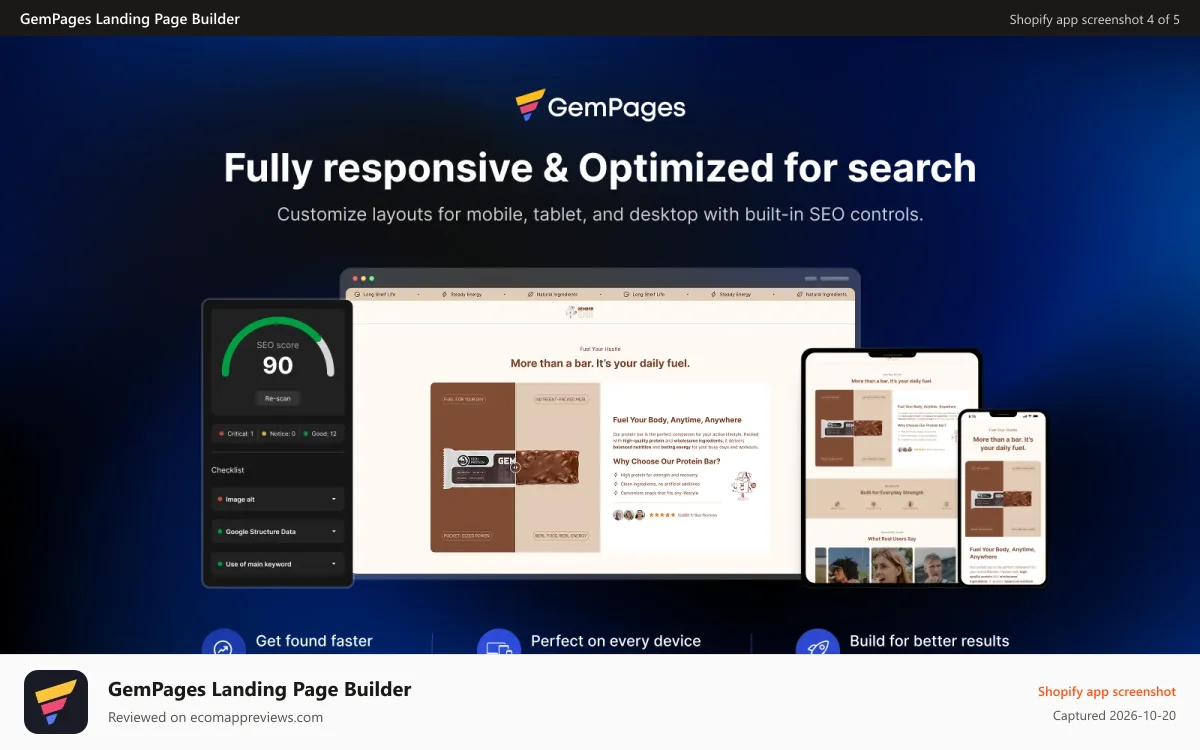Click the Fully responsive & Optimized for search headline

(600, 167)
